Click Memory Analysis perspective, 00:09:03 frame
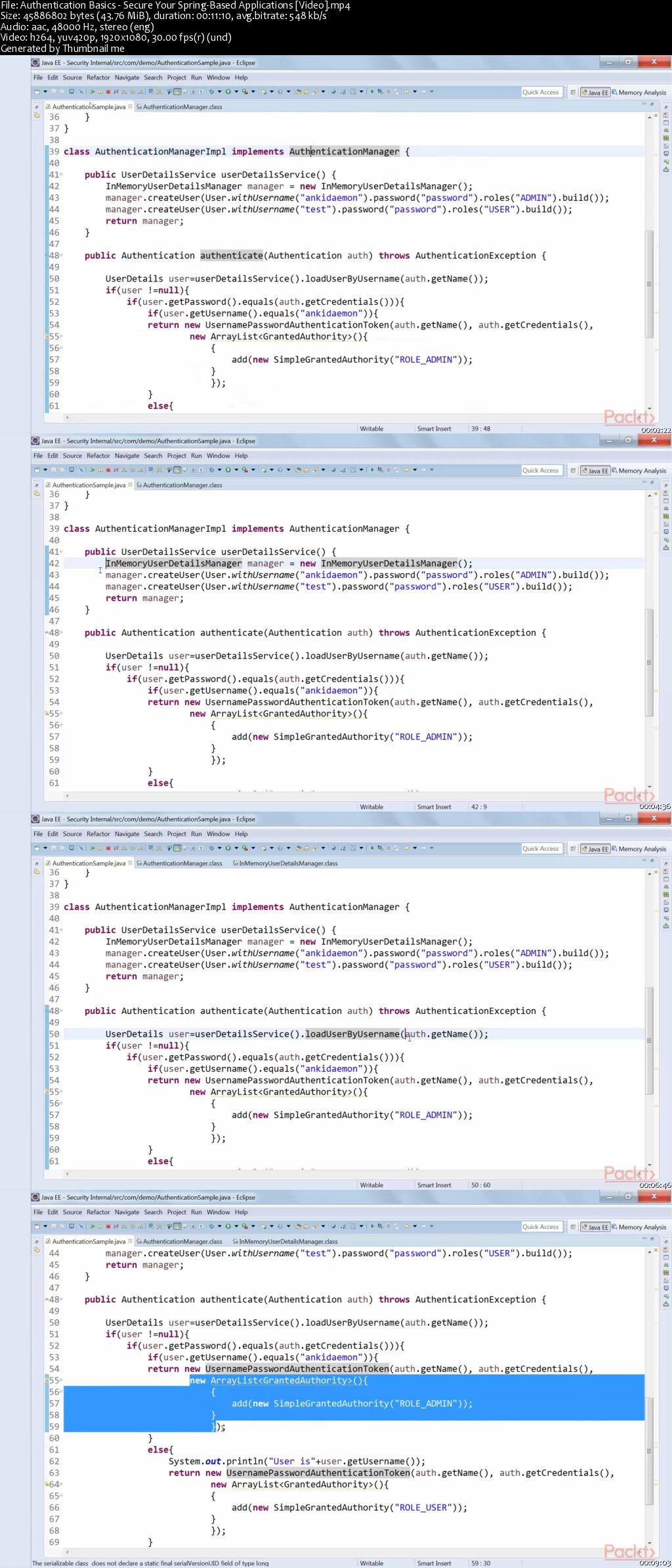 (x=639, y=1227)
